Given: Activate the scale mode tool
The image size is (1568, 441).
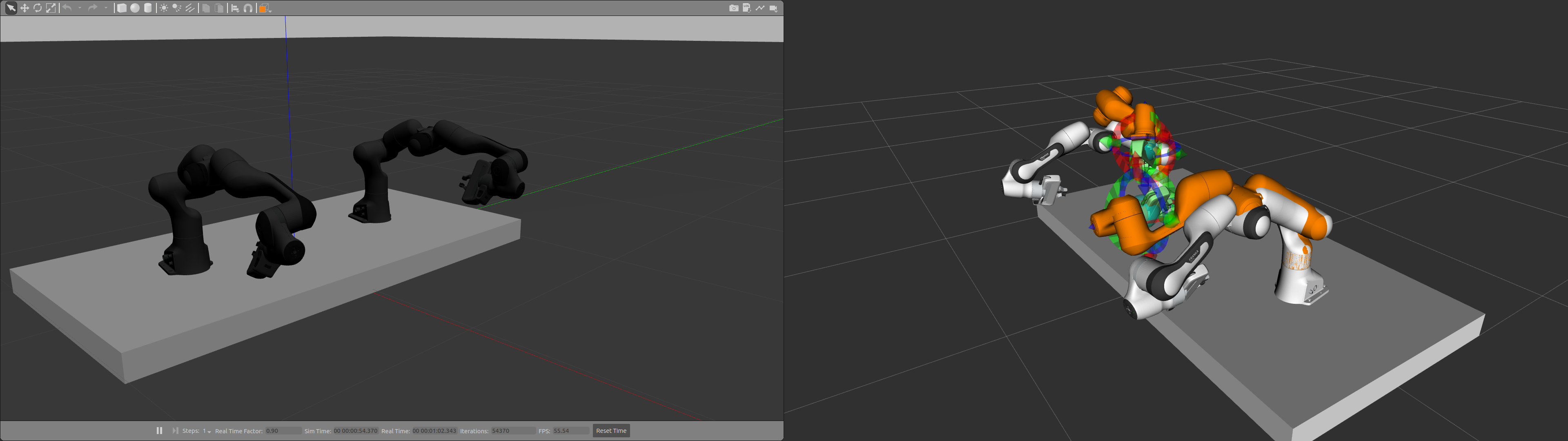Looking at the screenshot, I should 51,8.
